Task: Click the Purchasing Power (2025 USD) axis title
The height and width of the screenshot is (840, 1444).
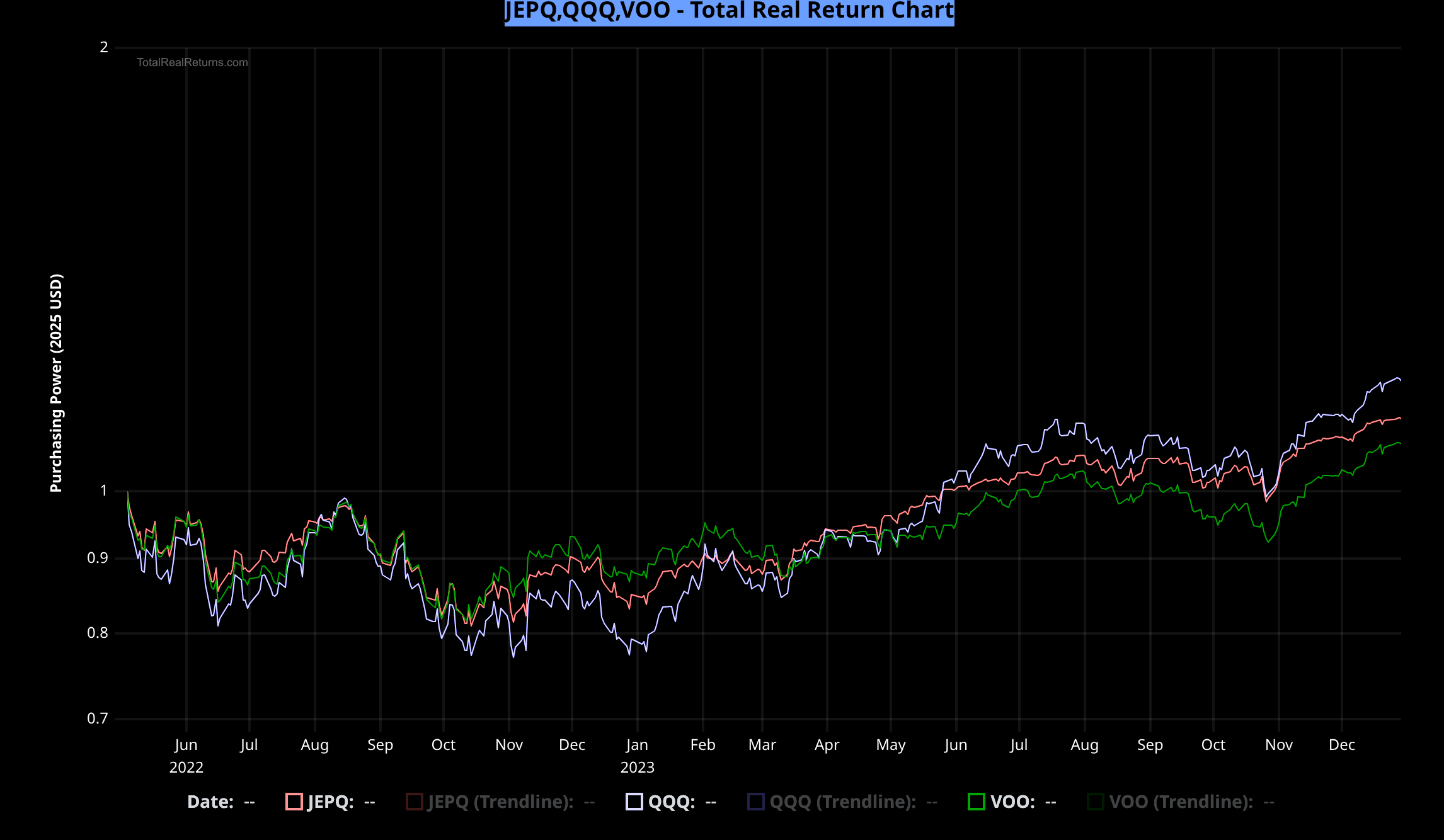Action: 56,383
